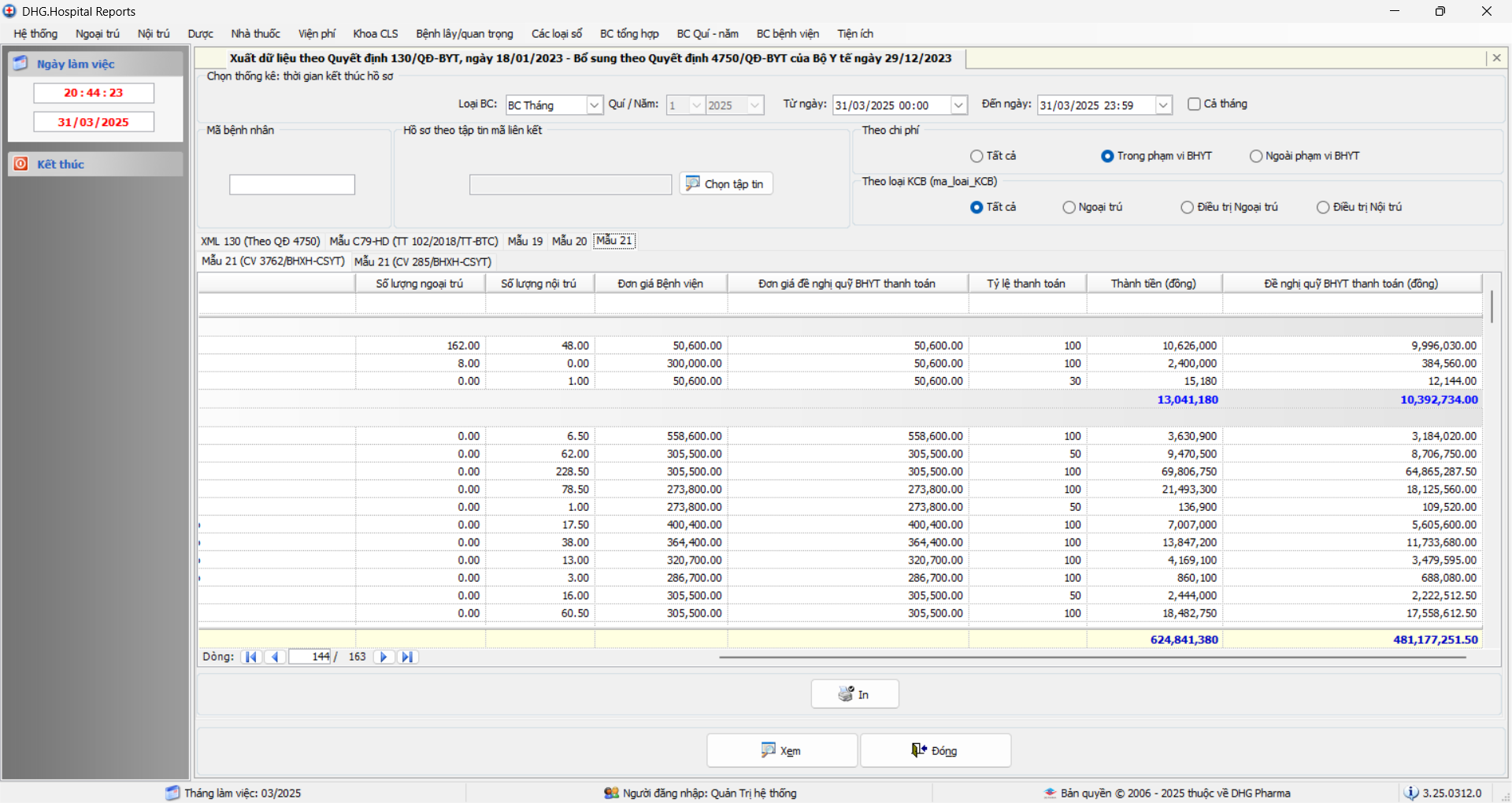Image resolution: width=1512 pixels, height=803 pixels.
Task: Open the Bệnh lây/quan trọng menu
Action: [x=465, y=34]
